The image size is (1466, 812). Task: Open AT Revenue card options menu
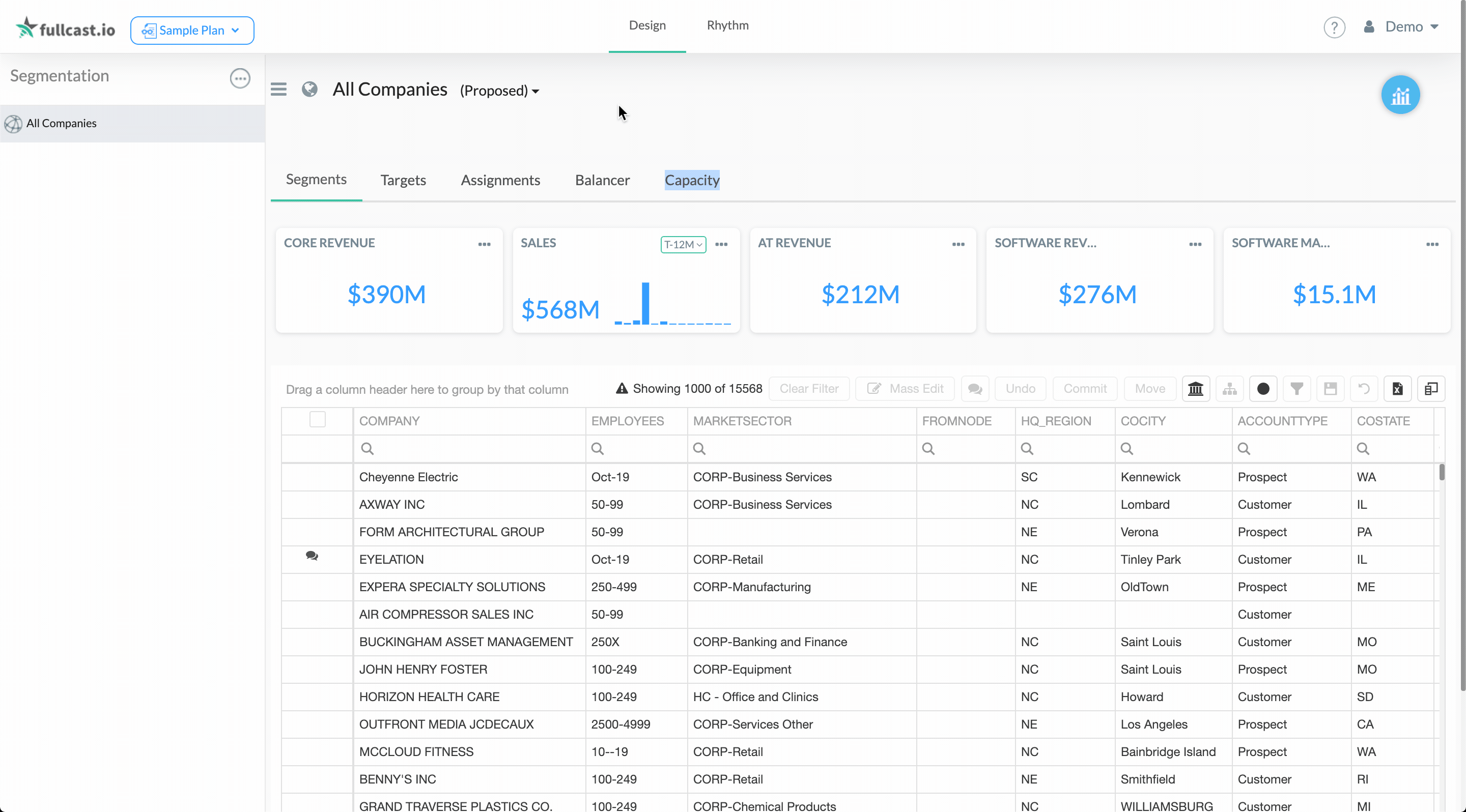958,244
